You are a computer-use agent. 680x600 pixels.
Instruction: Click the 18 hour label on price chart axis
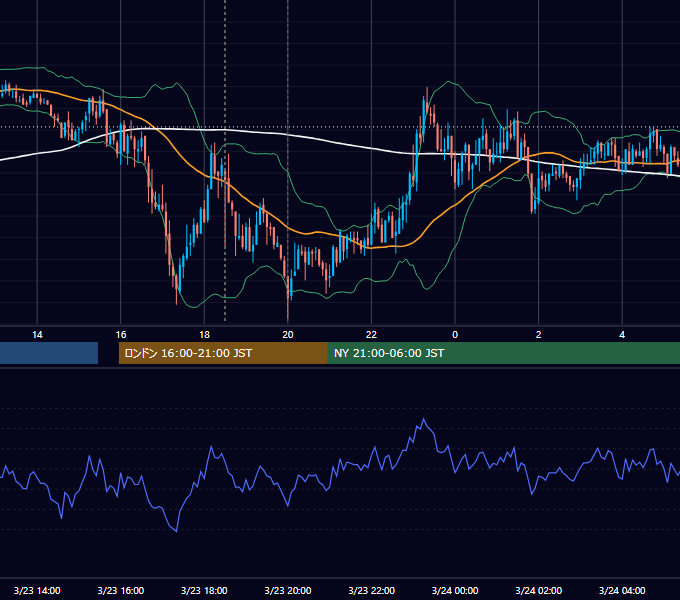[204, 335]
